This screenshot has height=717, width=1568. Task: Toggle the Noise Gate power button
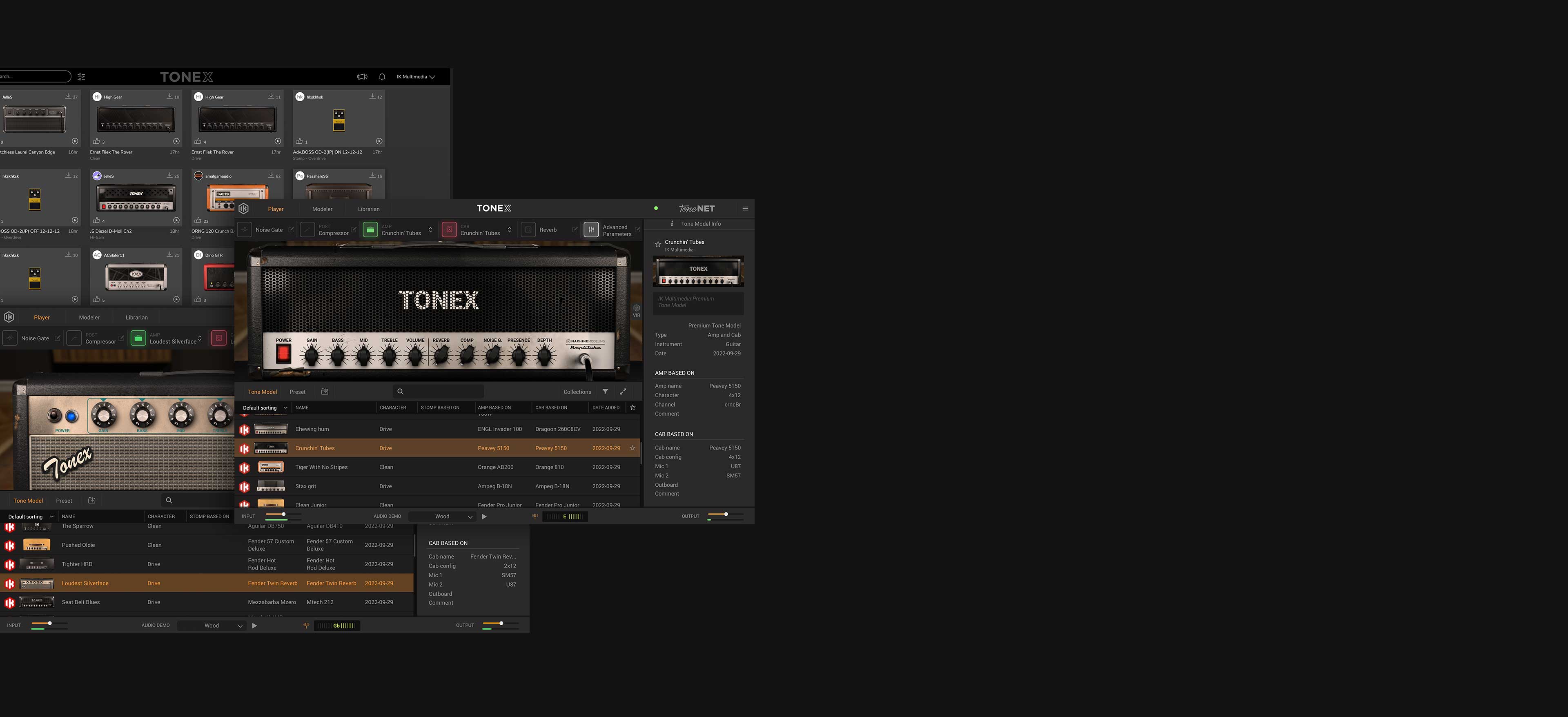[x=244, y=229]
